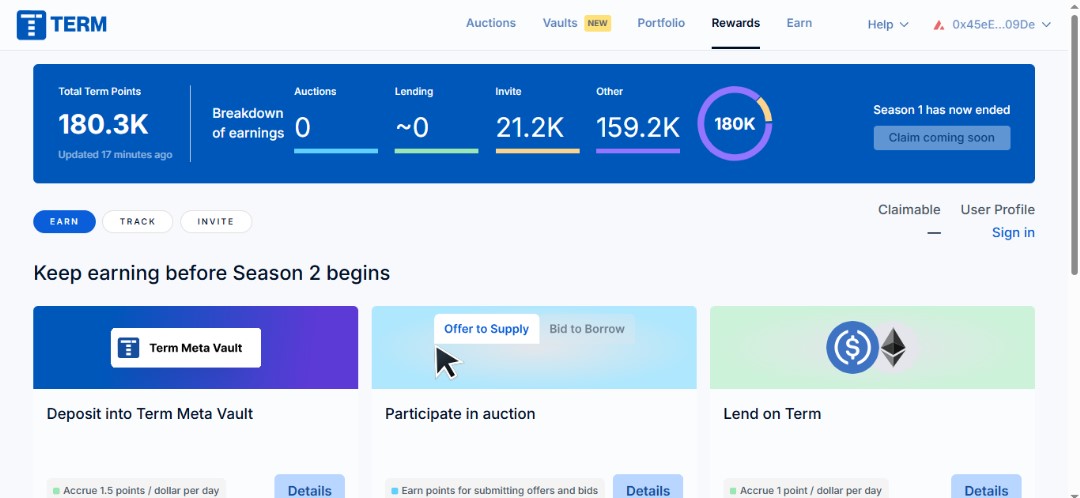Open the Portfolio tab
Image resolution: width=1080 pixels, height=498 pixels.
(x=661, y=23)
